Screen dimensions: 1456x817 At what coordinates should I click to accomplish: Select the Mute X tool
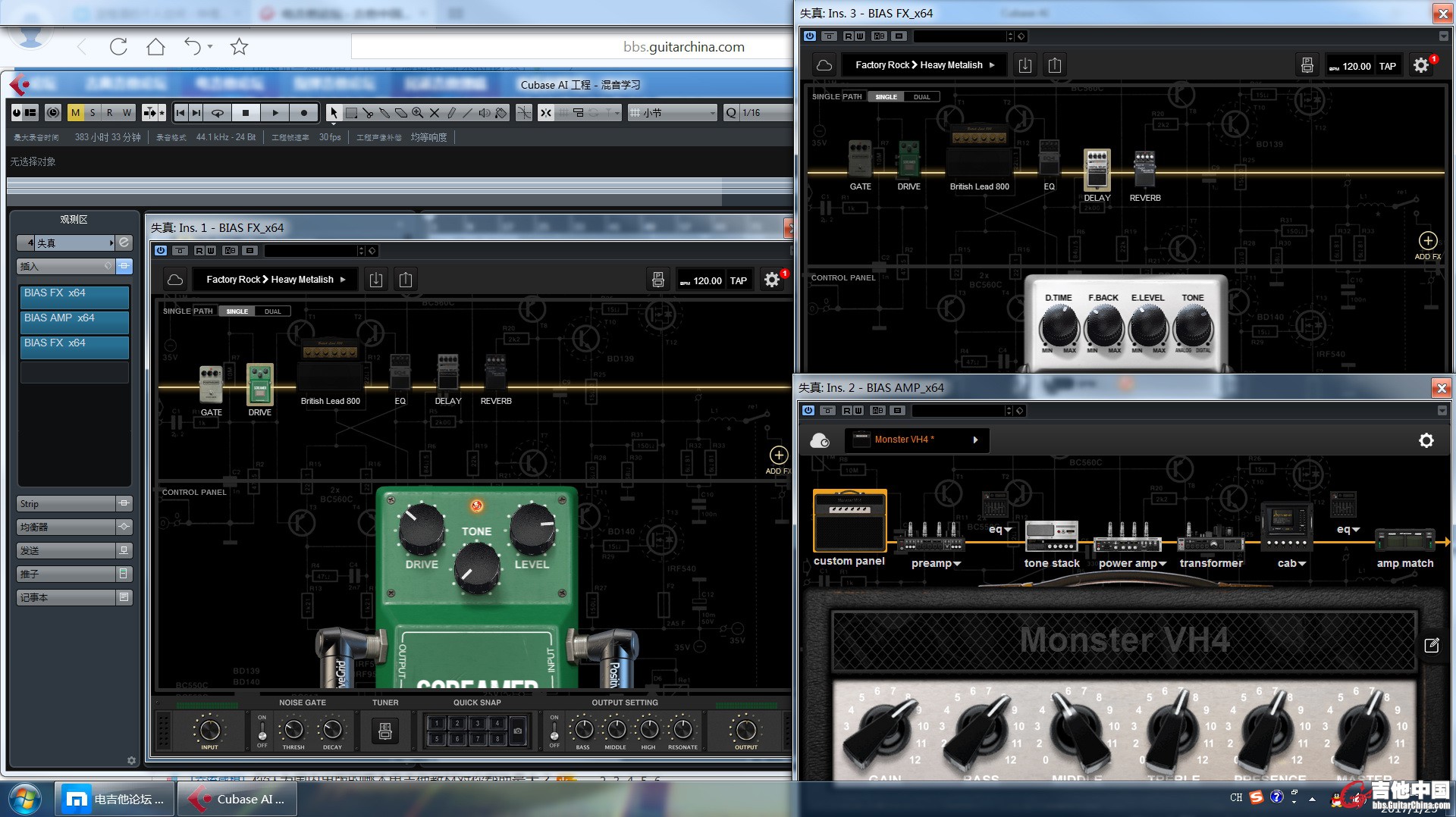[435, 113]
